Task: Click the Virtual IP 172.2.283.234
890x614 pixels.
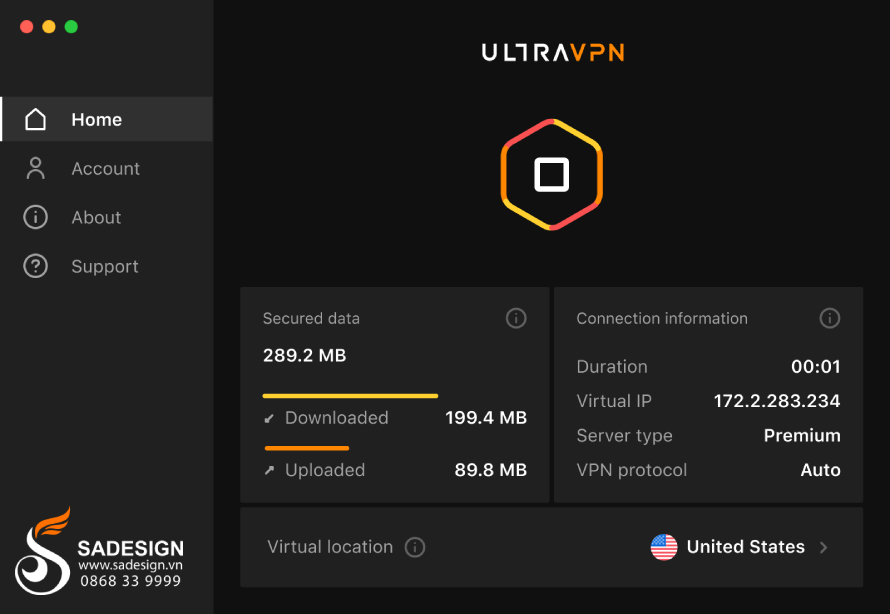Action: click(776, 401)
